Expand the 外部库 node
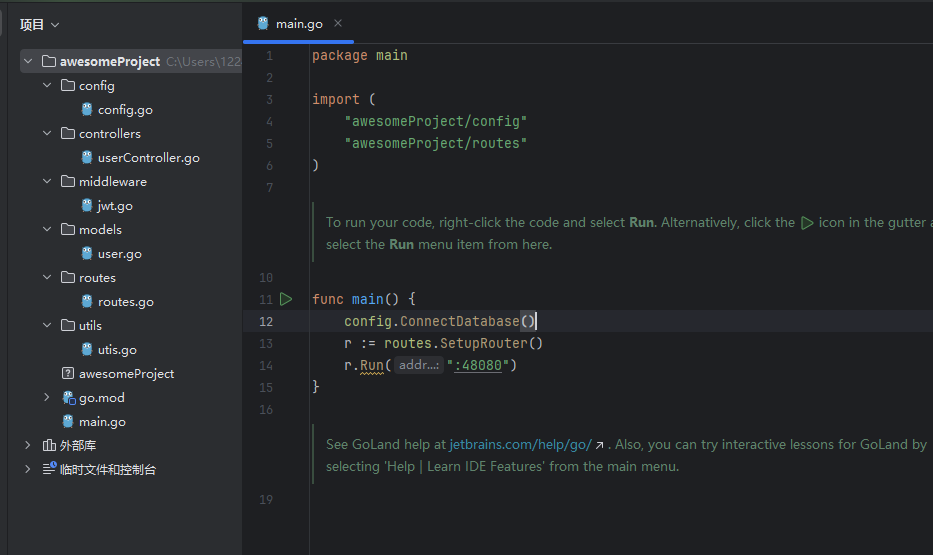 (28, 446)
